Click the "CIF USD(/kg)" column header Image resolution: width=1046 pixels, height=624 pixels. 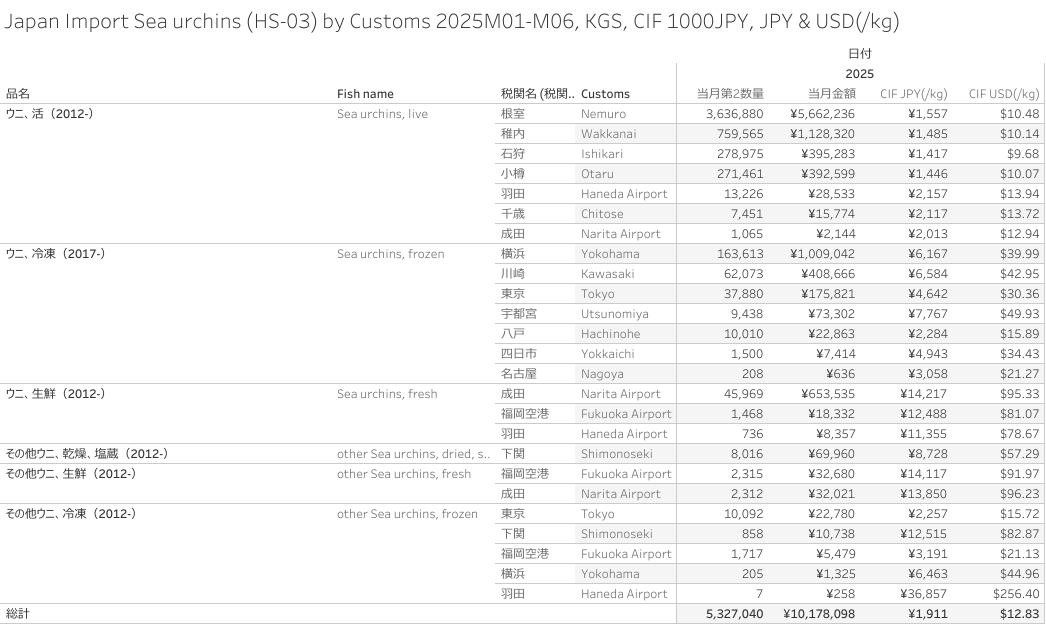pos(1004,94)
